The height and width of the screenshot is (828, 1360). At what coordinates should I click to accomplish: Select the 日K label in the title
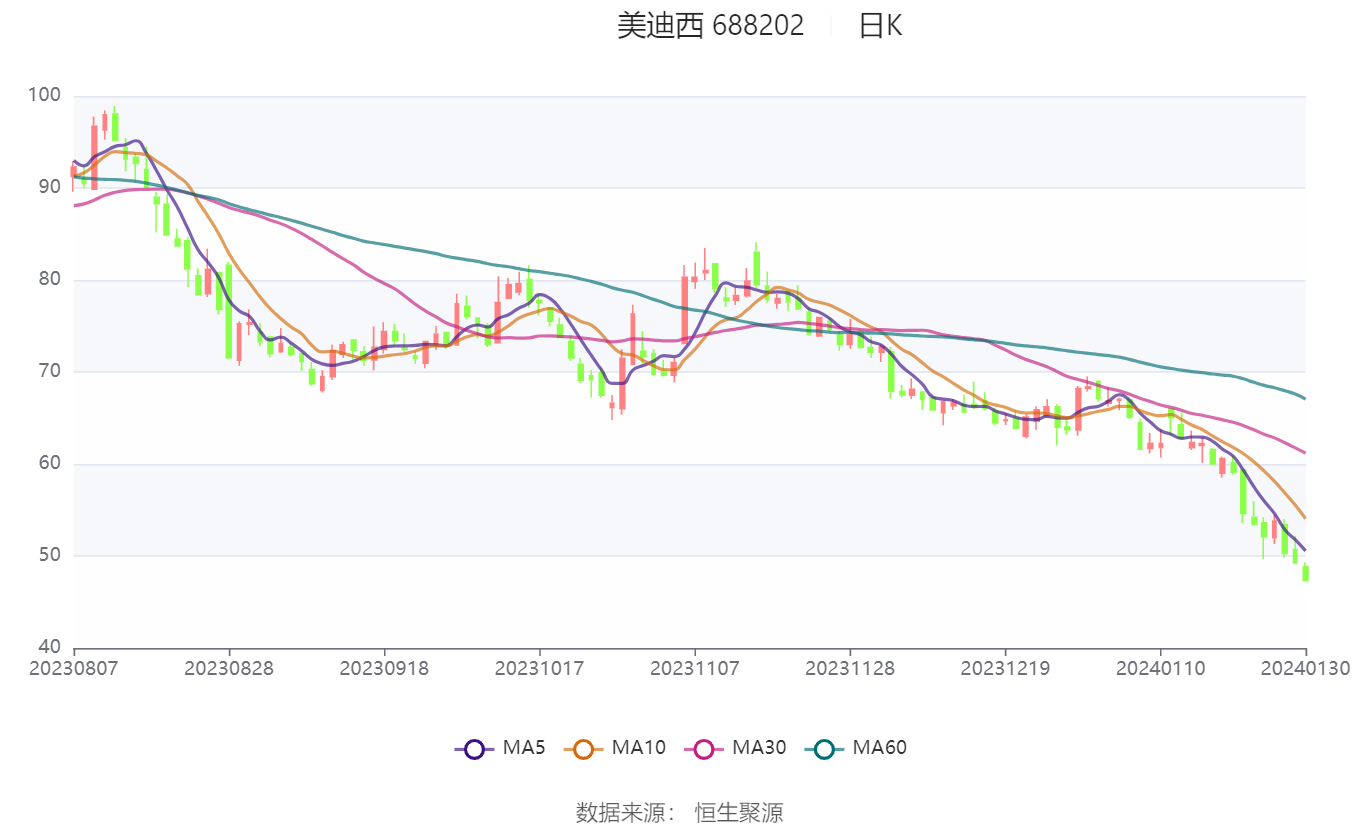click(880, 26)
